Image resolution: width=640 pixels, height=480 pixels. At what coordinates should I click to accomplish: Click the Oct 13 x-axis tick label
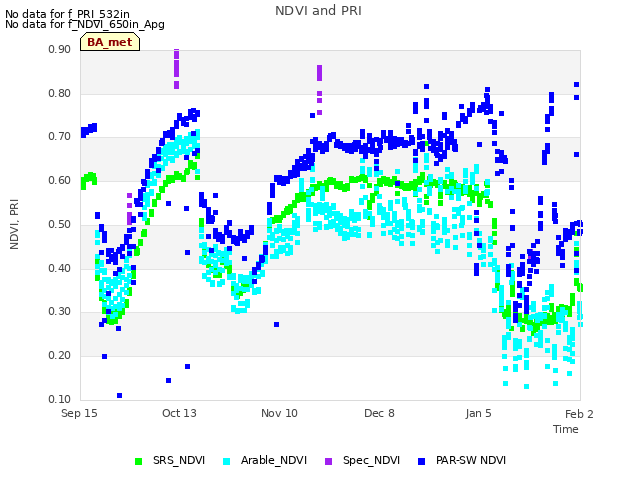179,413
